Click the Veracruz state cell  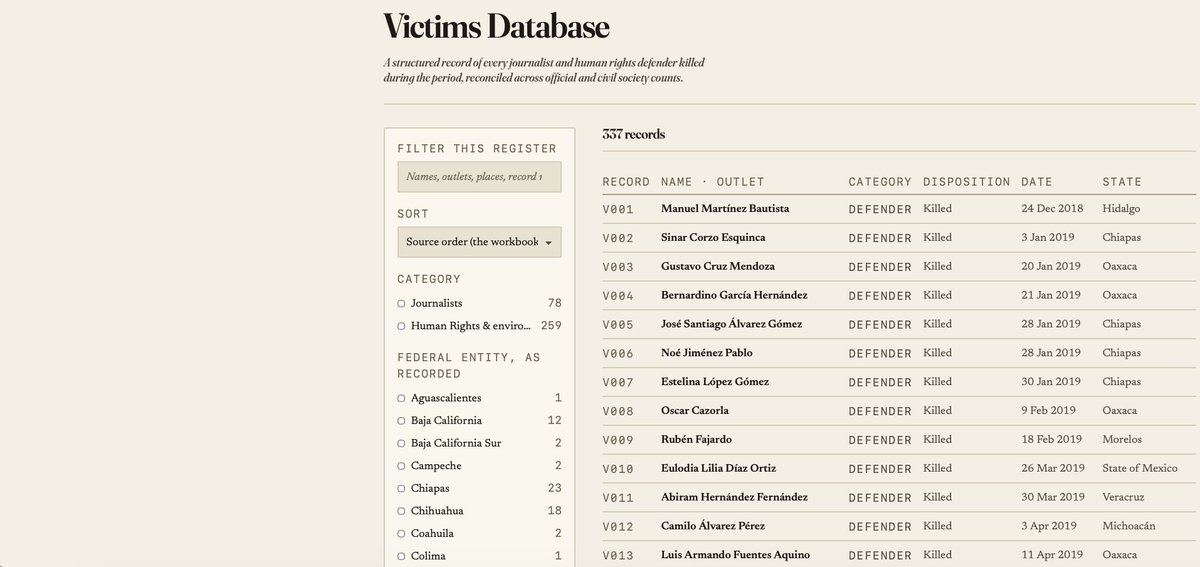[1123, 497]
